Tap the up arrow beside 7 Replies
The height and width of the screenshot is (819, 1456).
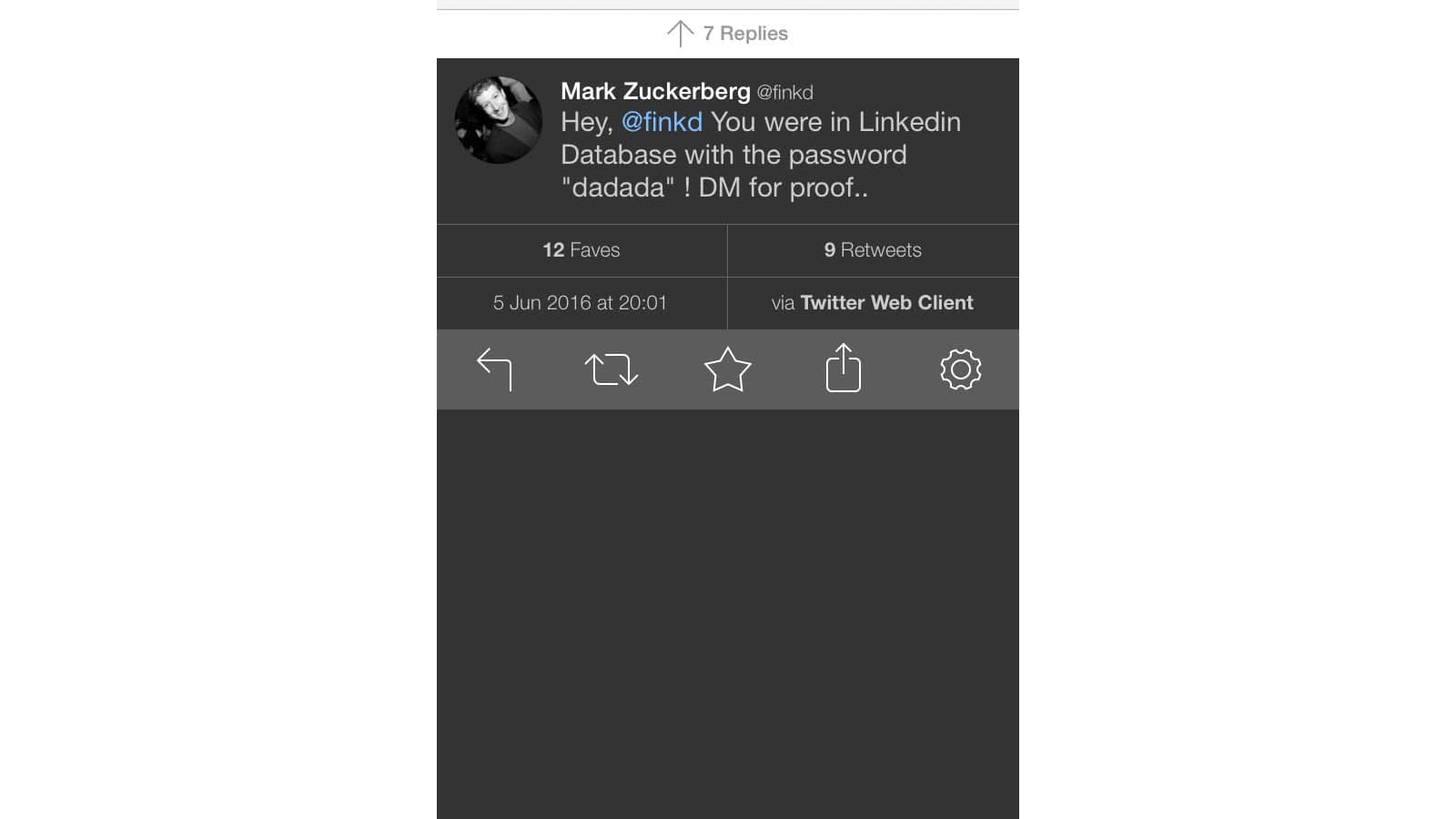point(680,34)
